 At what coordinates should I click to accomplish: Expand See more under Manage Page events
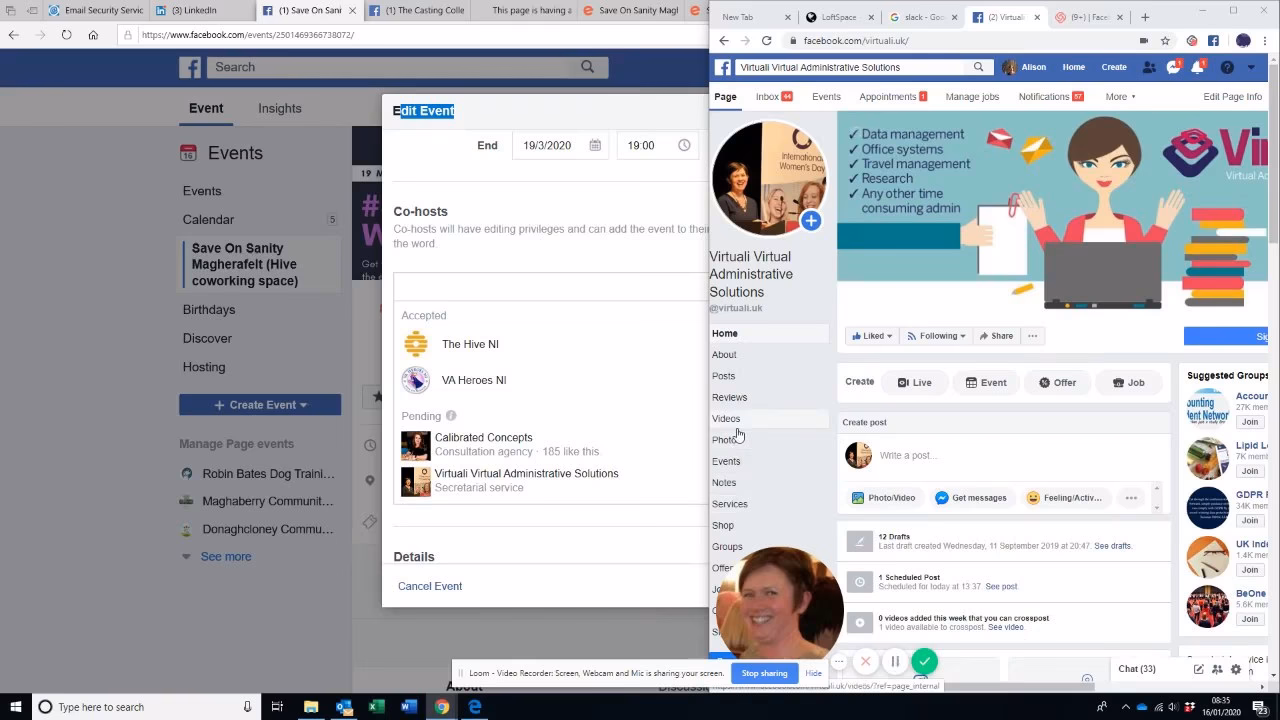[x=225, y=557]
